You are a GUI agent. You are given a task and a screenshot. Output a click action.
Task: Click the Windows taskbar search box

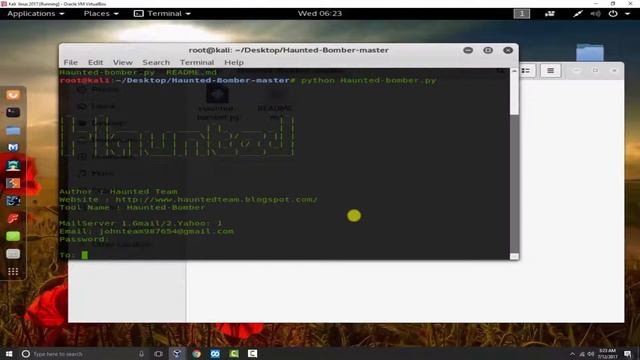84,353
